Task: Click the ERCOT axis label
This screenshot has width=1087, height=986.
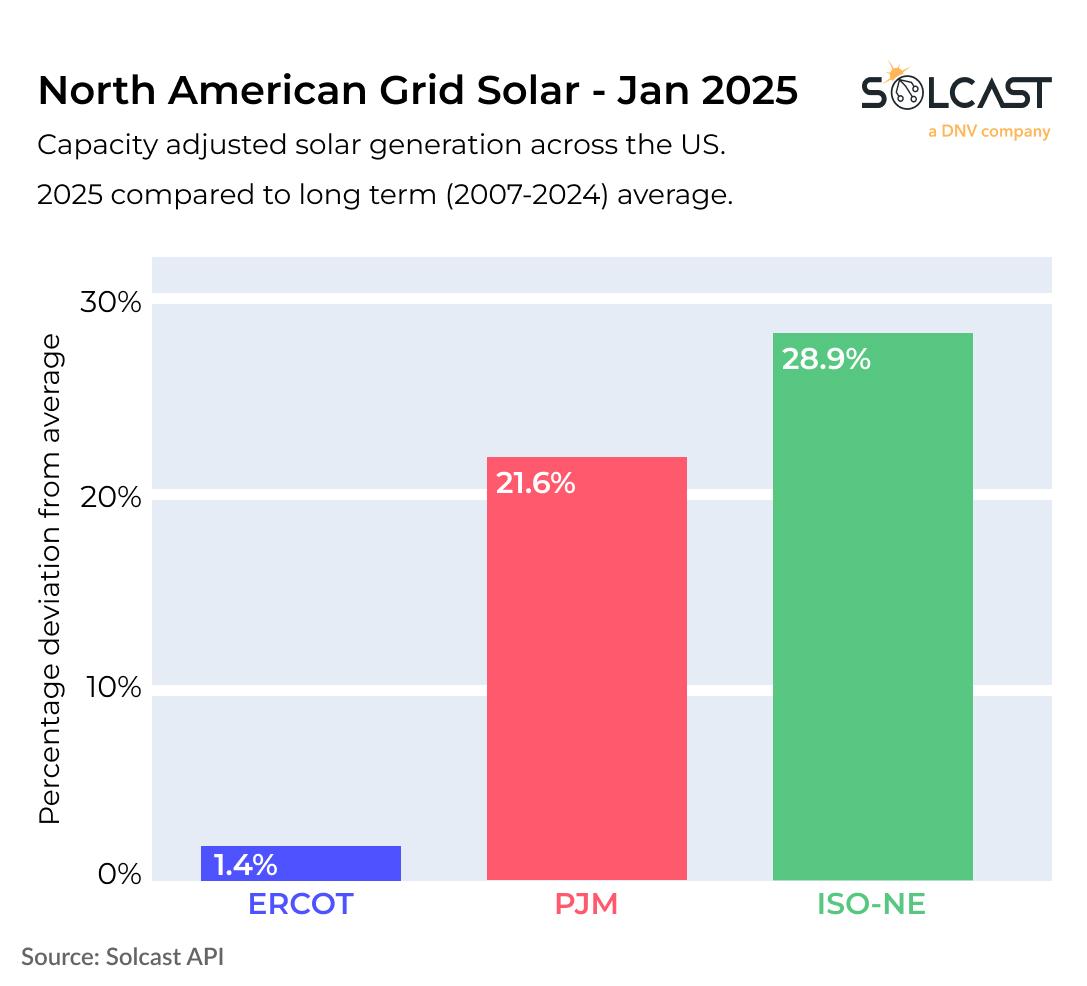Action: [x=300, y=904]
